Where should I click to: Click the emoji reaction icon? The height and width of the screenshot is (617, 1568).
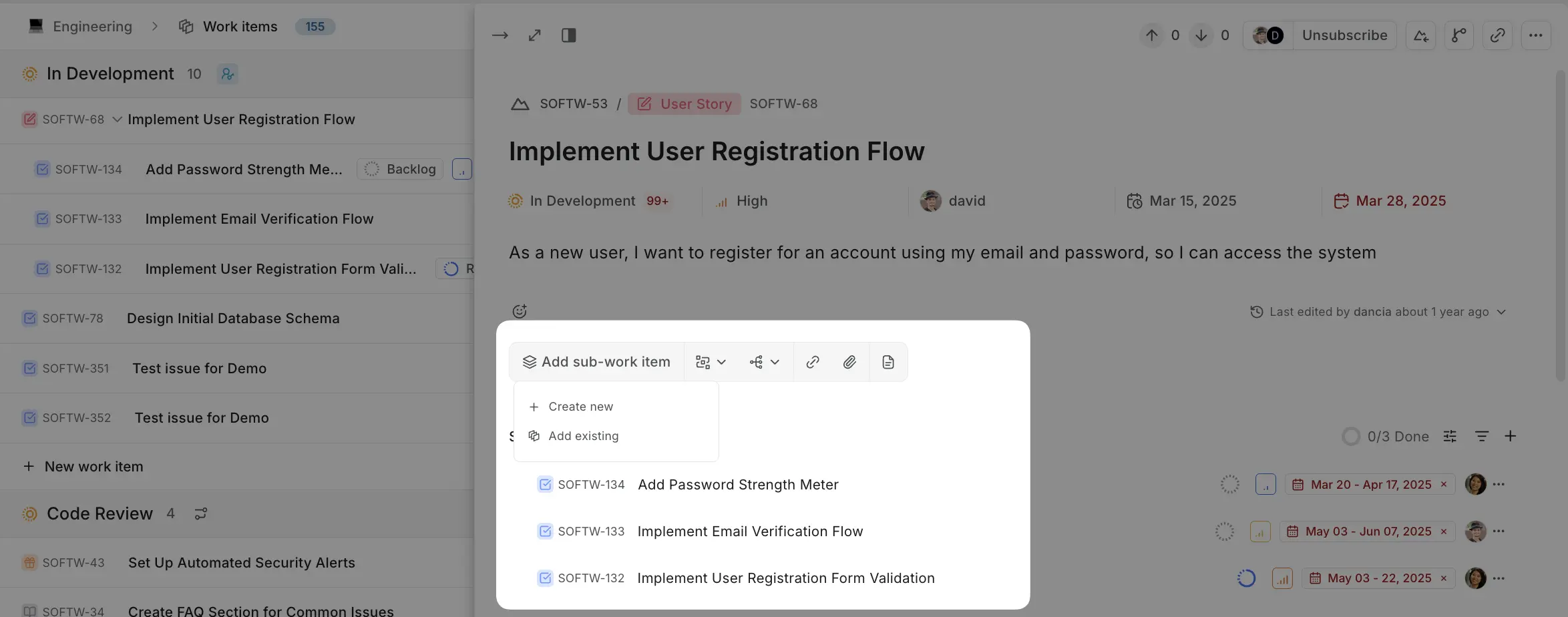(x=520, y=311)
